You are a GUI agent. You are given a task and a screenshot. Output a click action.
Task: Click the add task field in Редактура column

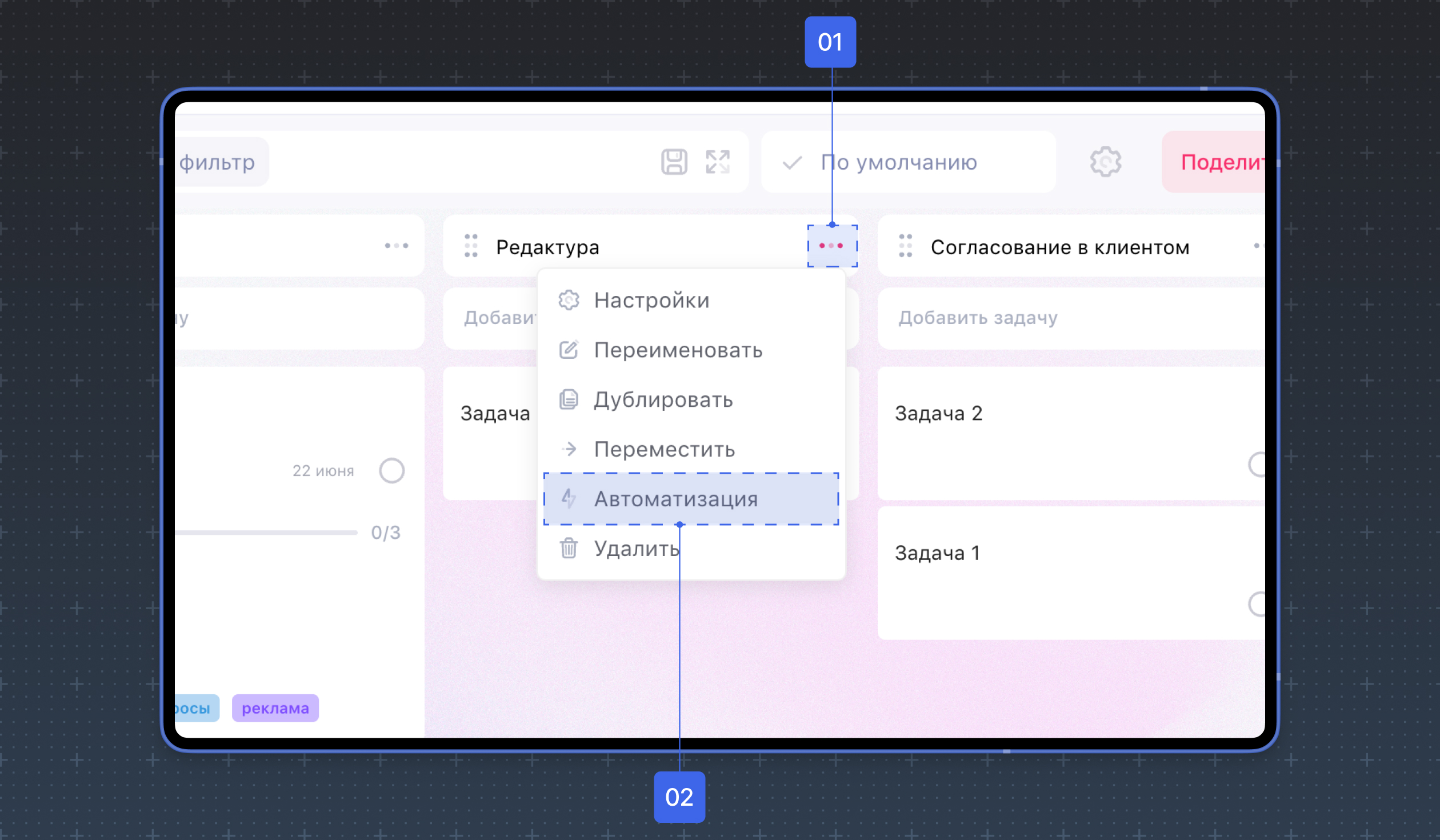pyautogui.click(x=490, y=318)
